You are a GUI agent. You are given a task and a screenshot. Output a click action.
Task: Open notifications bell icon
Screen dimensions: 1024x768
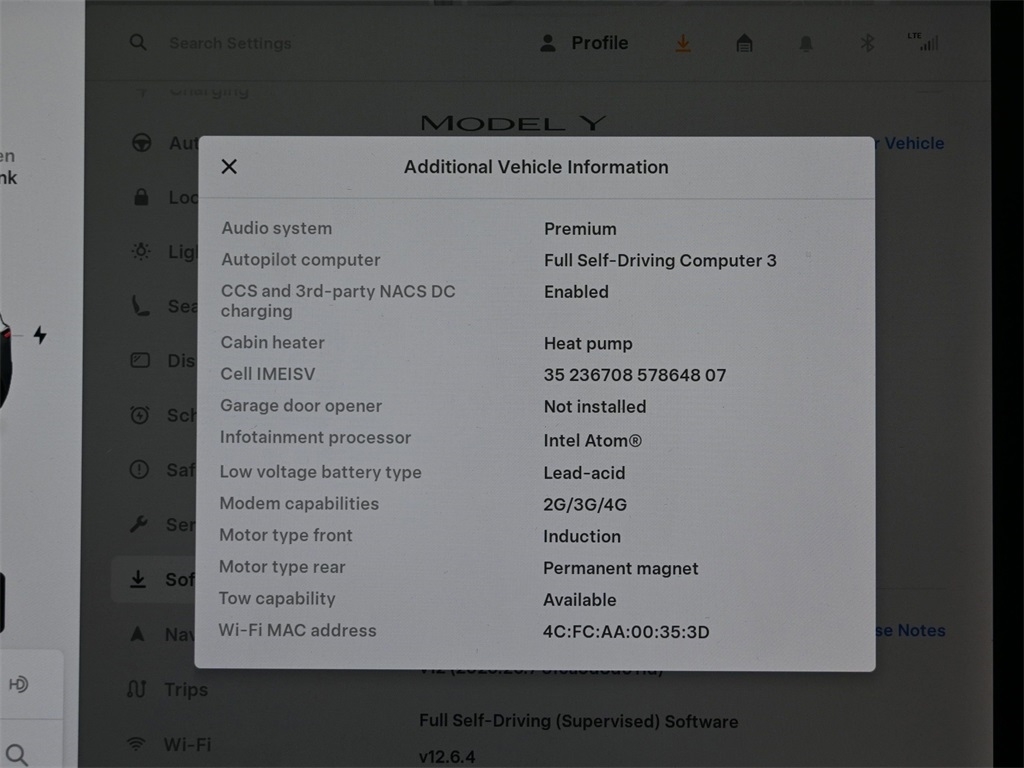pyautogui.click(x=806, y=44)
